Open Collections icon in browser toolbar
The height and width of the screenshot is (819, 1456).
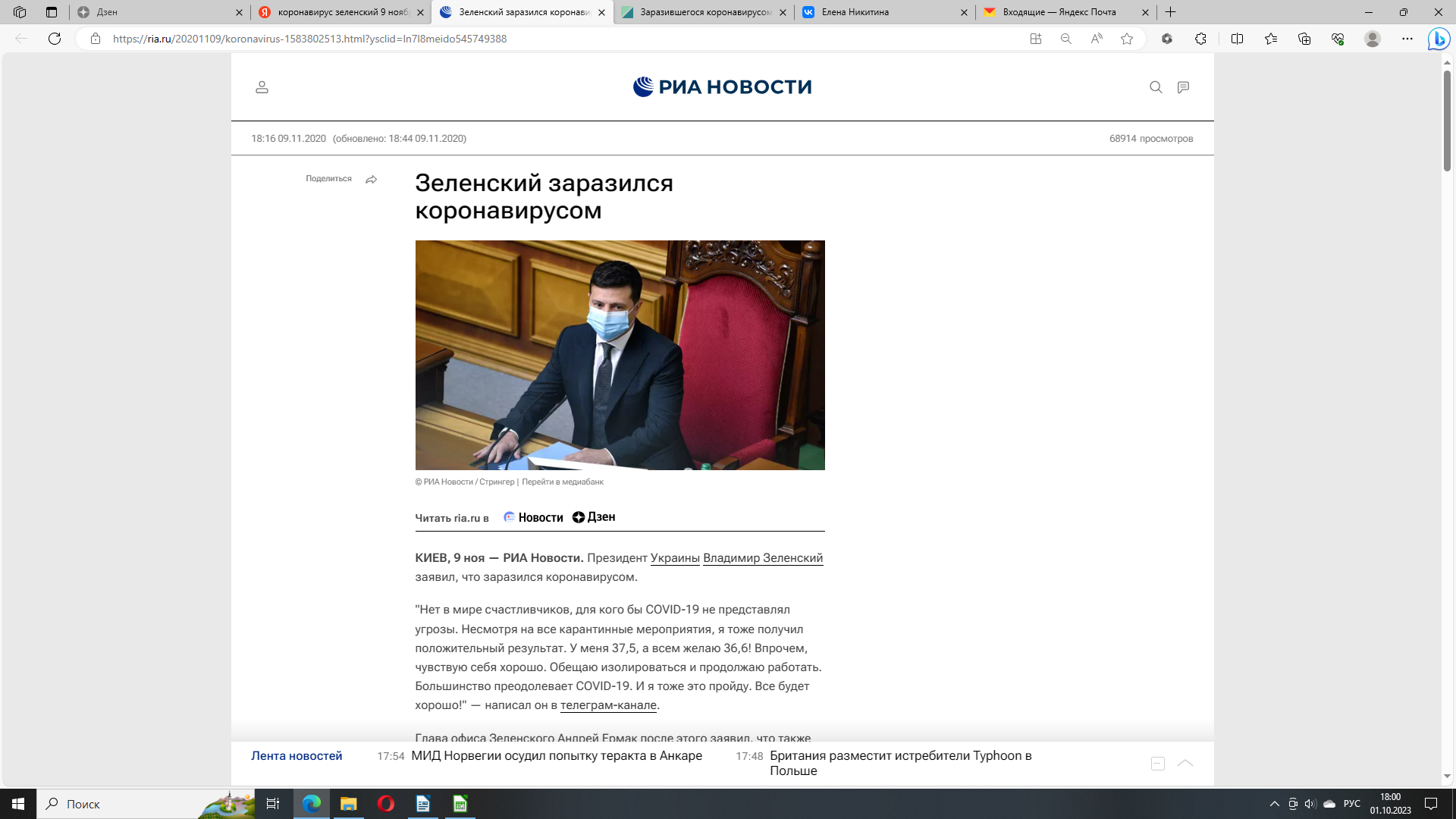point(1304,39)
